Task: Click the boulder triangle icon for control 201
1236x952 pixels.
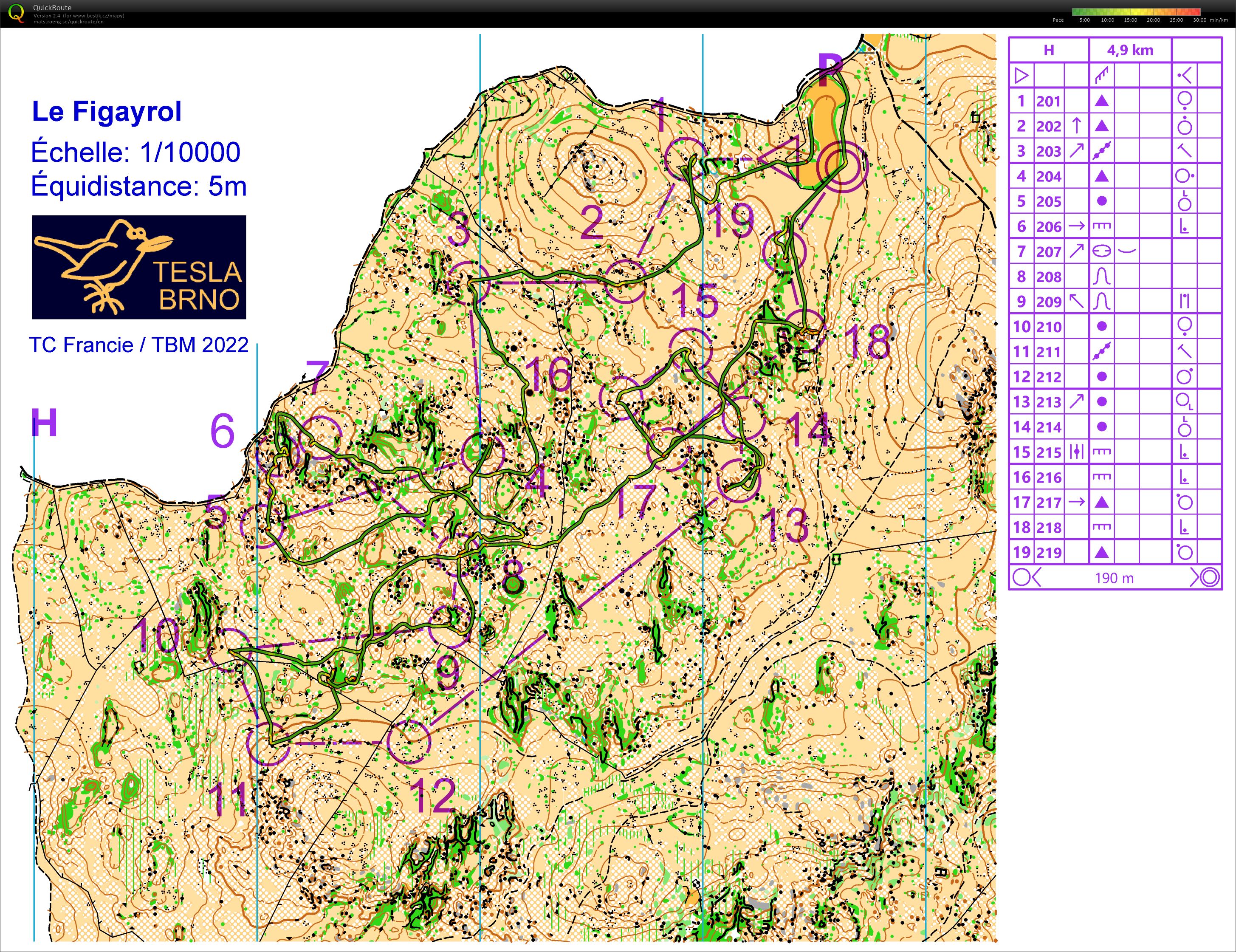Action: (1101, 101)
